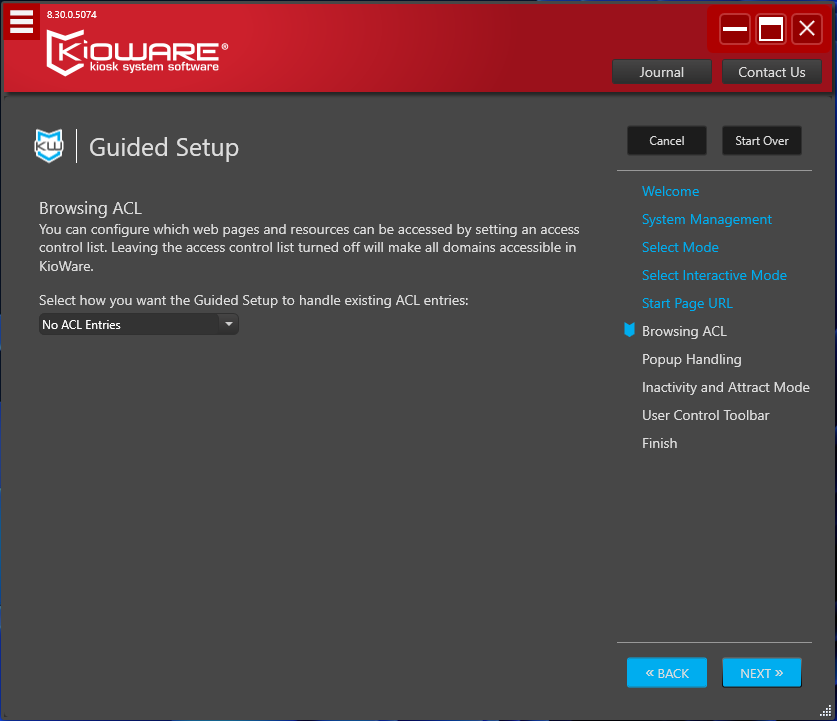Advance to the next setup step
Image resolution: width=837 pixels, height=721 pixels.
tap(761, 672)
